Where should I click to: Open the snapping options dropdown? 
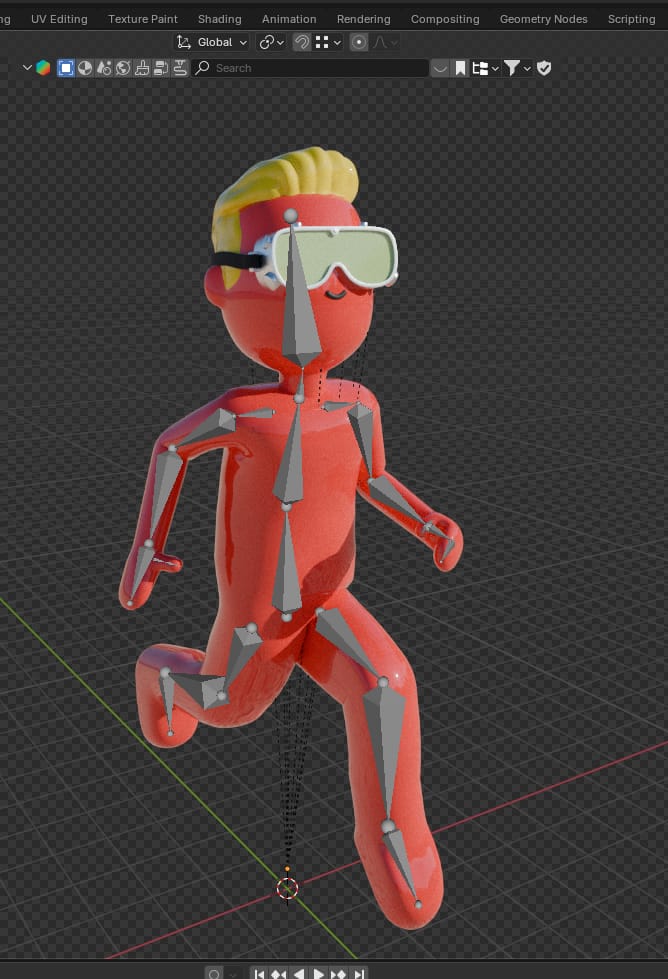(x=328, y=42)
